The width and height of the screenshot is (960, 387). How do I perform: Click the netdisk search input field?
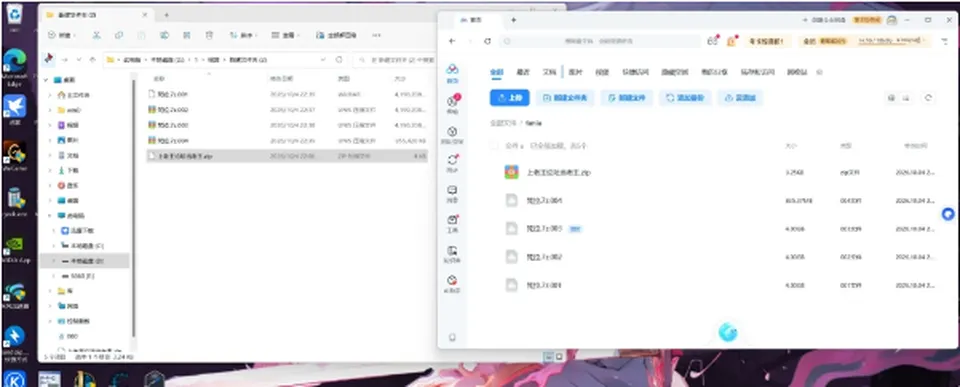click(599, 41)
